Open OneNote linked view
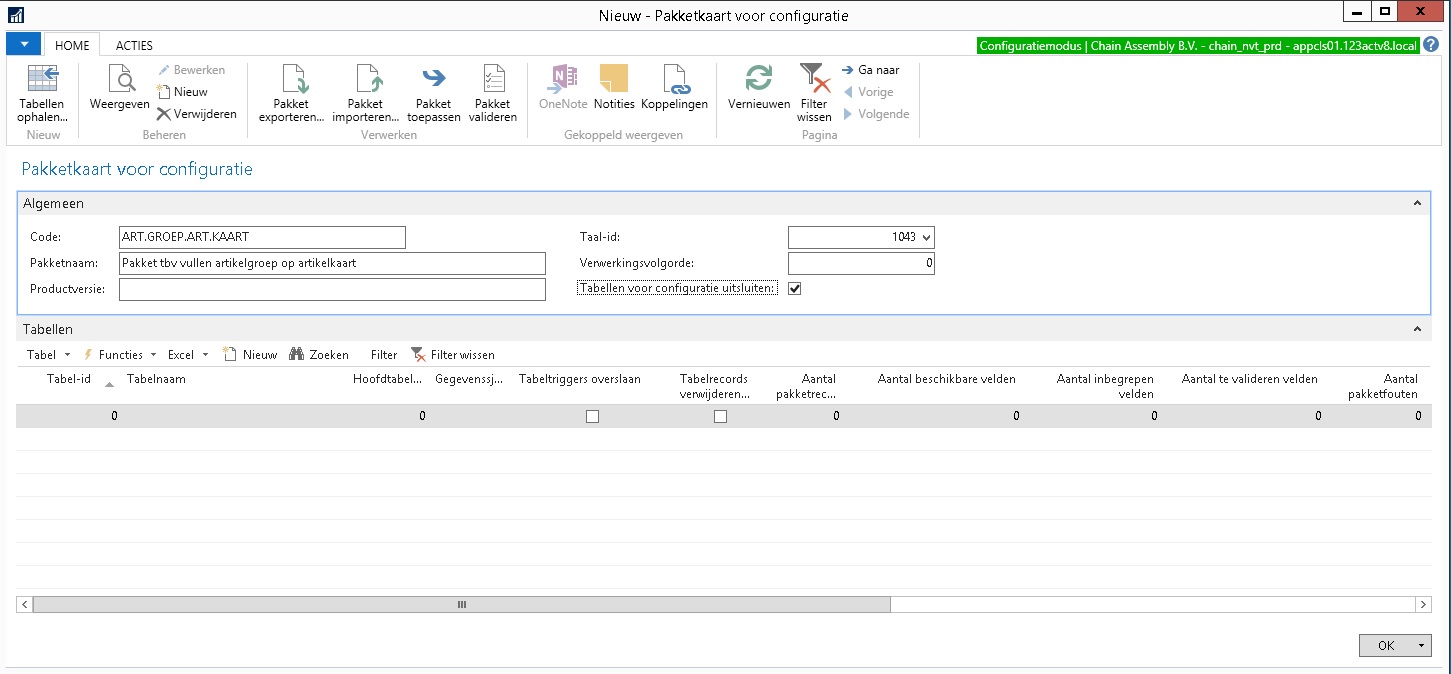The width and height of the screenshot is (1451, 674). pyautogui.click(x=565, y=88)
